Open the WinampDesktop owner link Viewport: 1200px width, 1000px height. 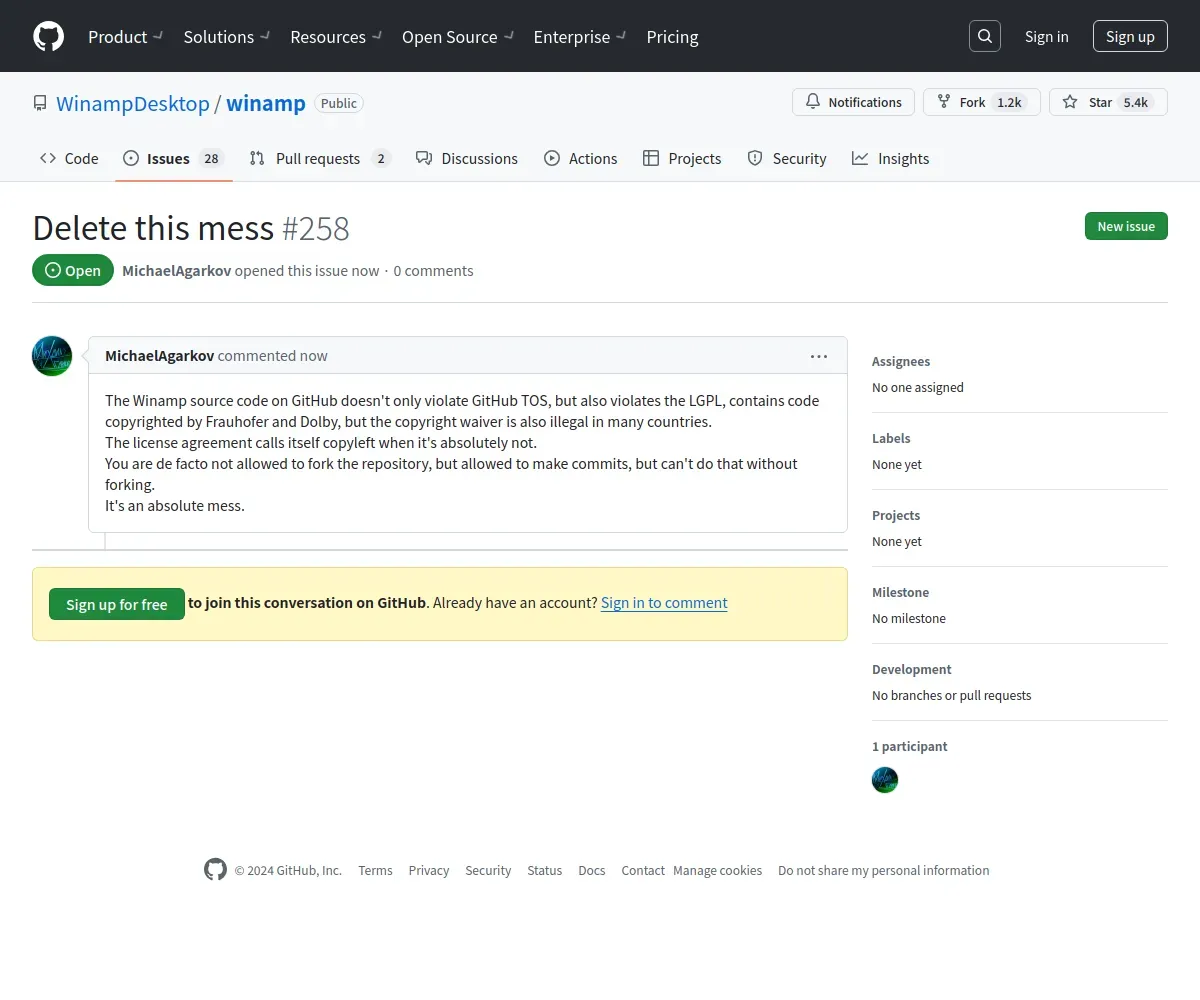(133, 103)
